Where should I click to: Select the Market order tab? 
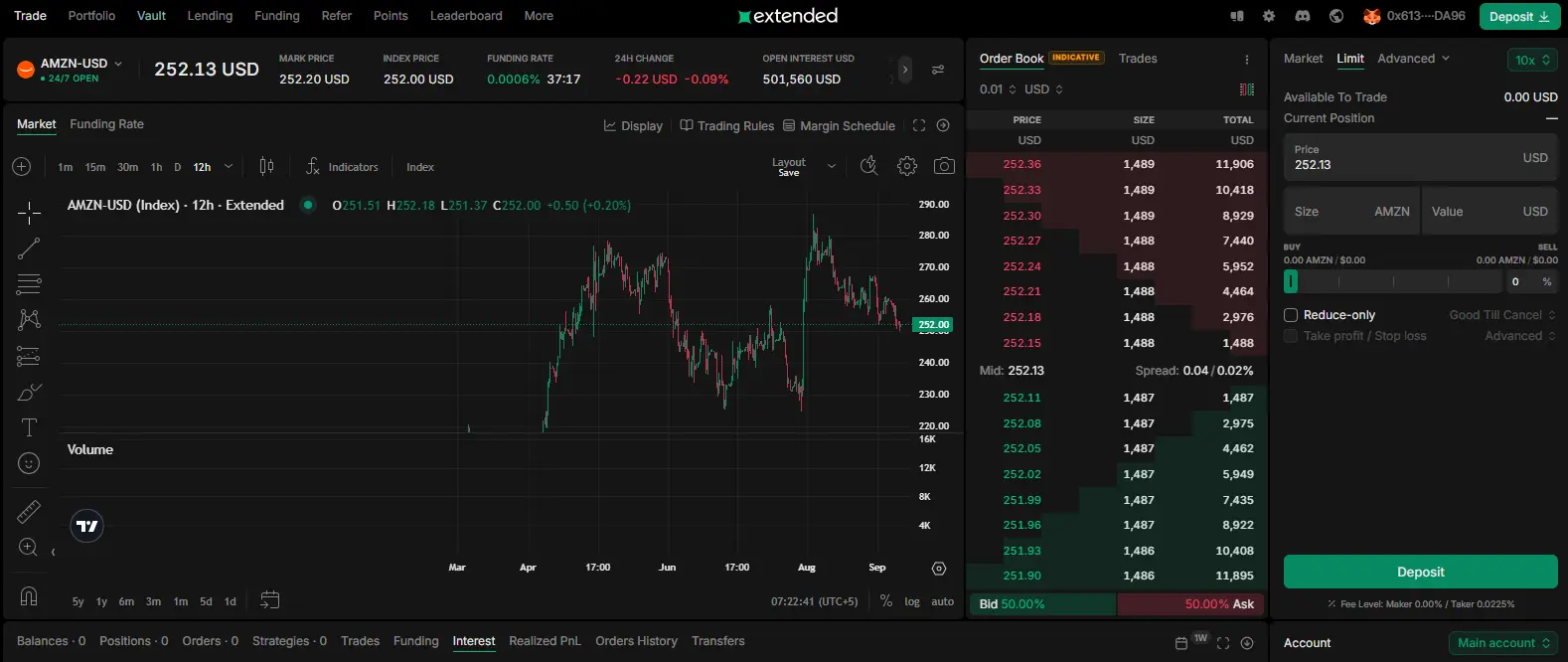[1303, 59]
